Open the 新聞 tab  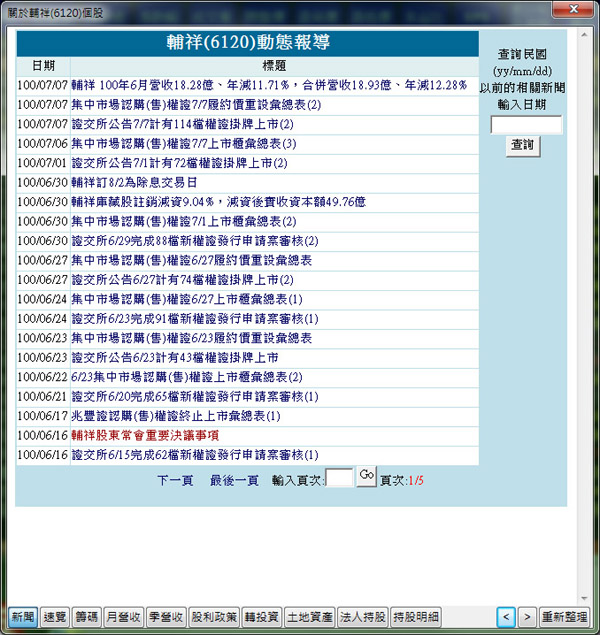click(23, 617)
